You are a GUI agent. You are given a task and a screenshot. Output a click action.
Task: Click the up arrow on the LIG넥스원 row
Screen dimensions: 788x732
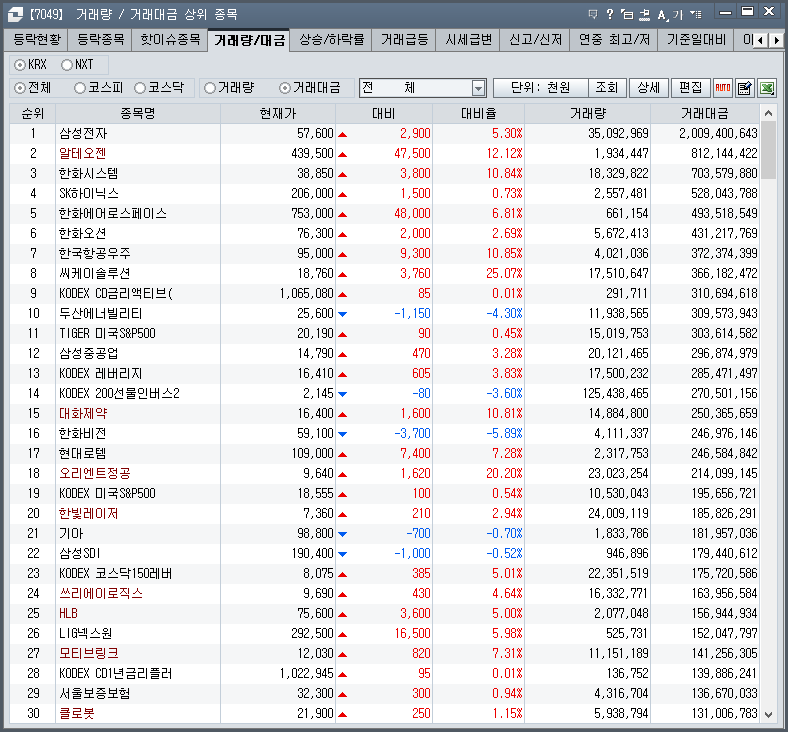pos(343,634)
